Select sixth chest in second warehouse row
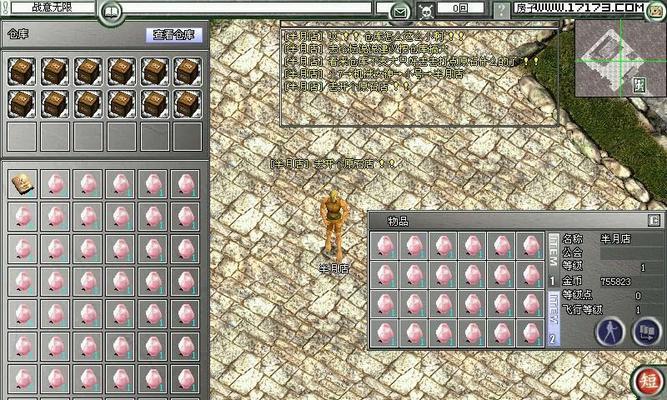 (x=188, y=104)
